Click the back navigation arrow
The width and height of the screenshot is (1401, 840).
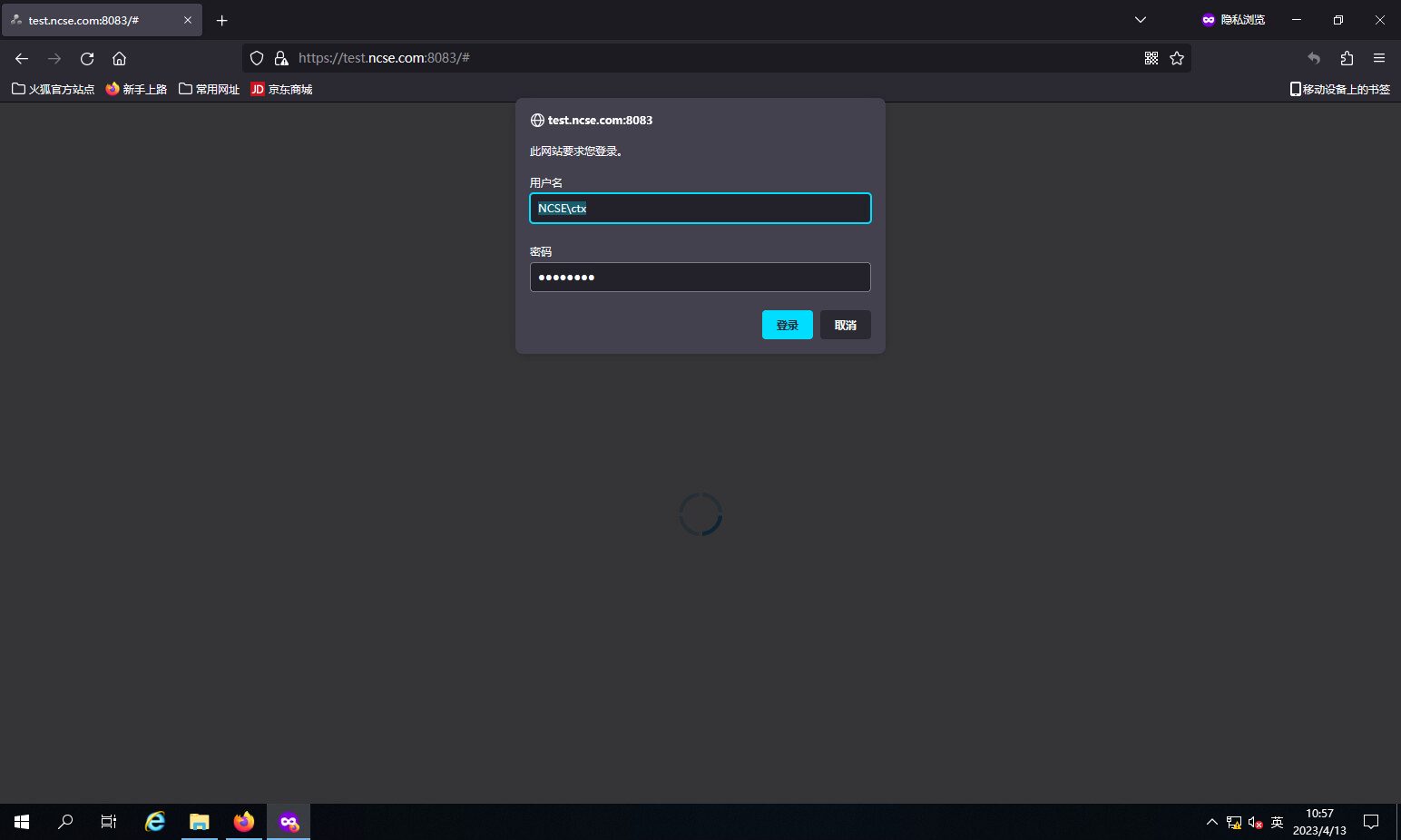pyautogui.click(x=22, y=58)
